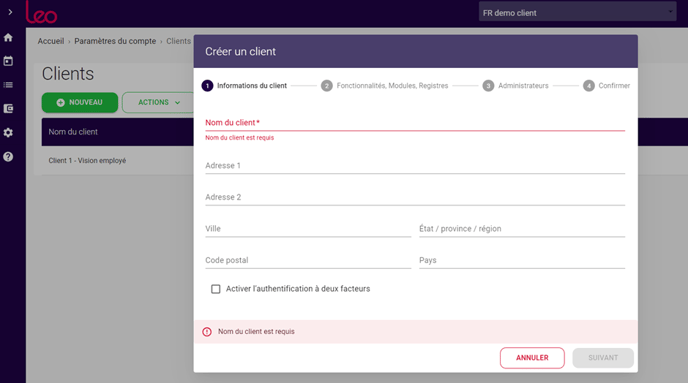688x383 pixels.
Task: Open the Home icon in sidebar
Action: click(x=8, y=38)
